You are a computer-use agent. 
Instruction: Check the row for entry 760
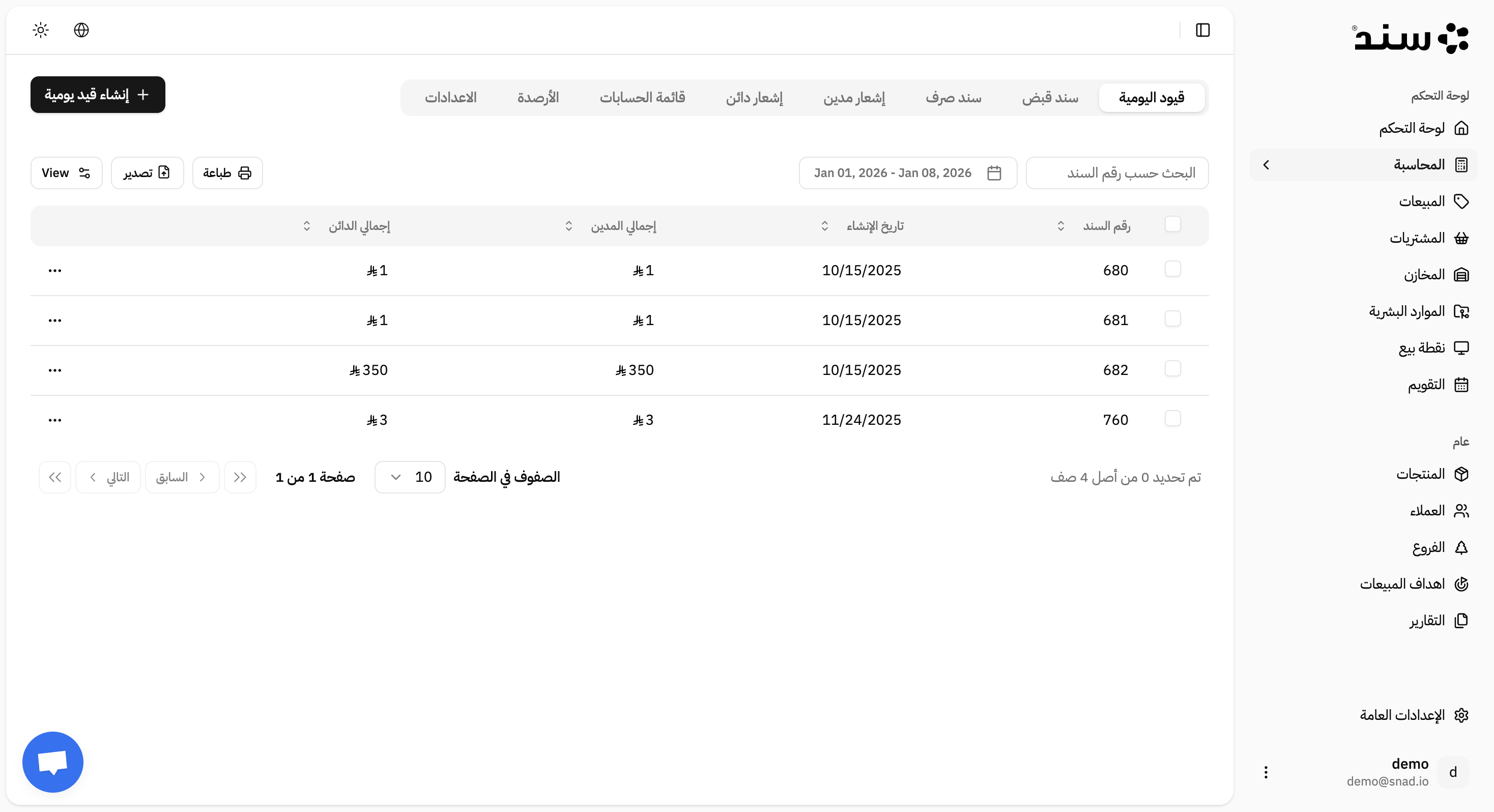1174,418
